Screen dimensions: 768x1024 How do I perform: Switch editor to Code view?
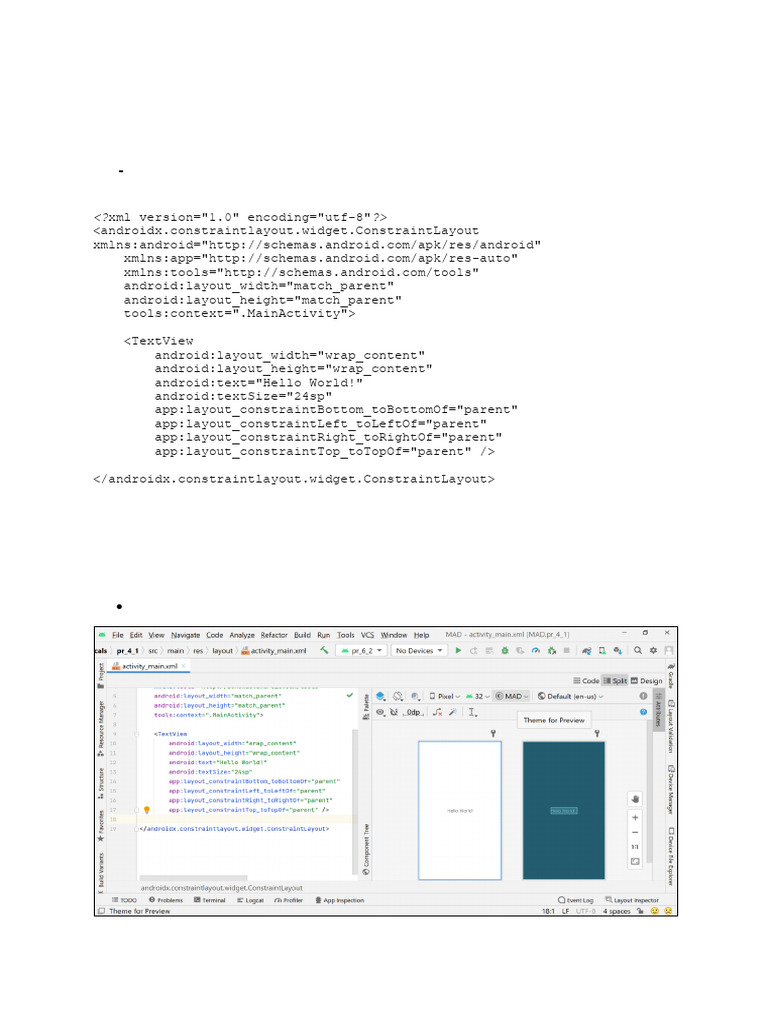[x=586, y=680]
